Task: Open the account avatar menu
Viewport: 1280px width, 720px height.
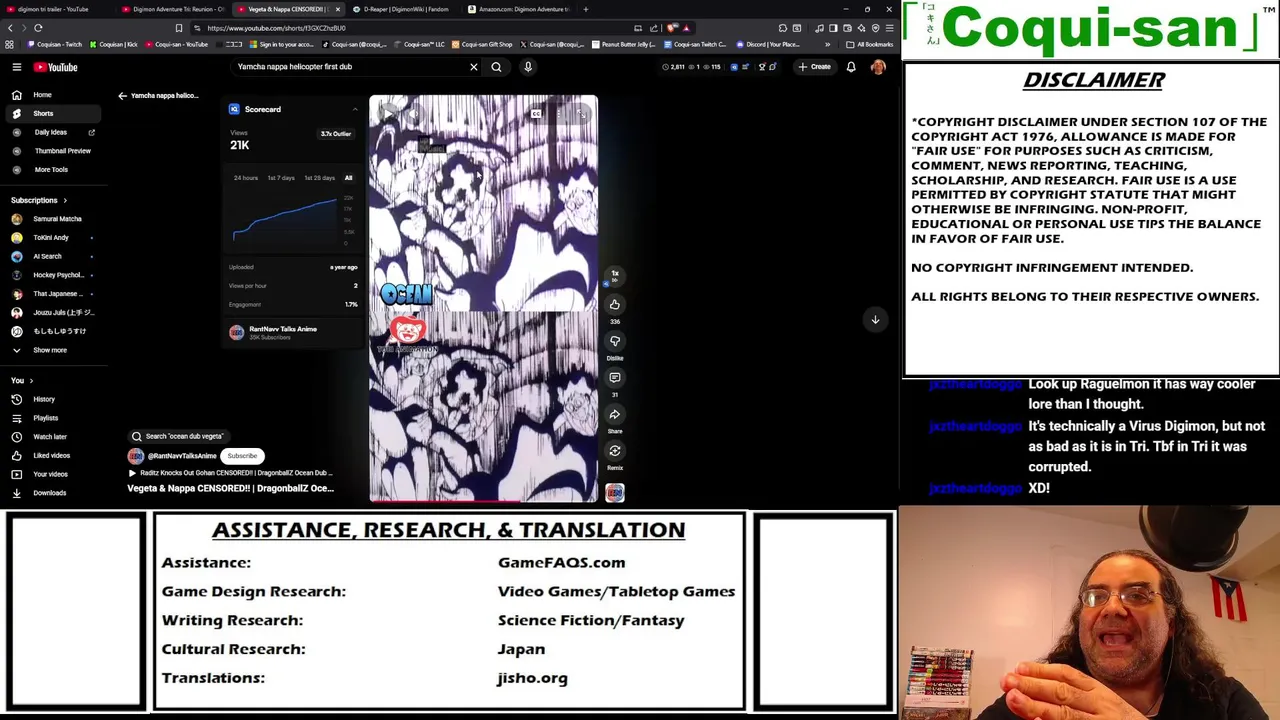Action: click(878, 67)
